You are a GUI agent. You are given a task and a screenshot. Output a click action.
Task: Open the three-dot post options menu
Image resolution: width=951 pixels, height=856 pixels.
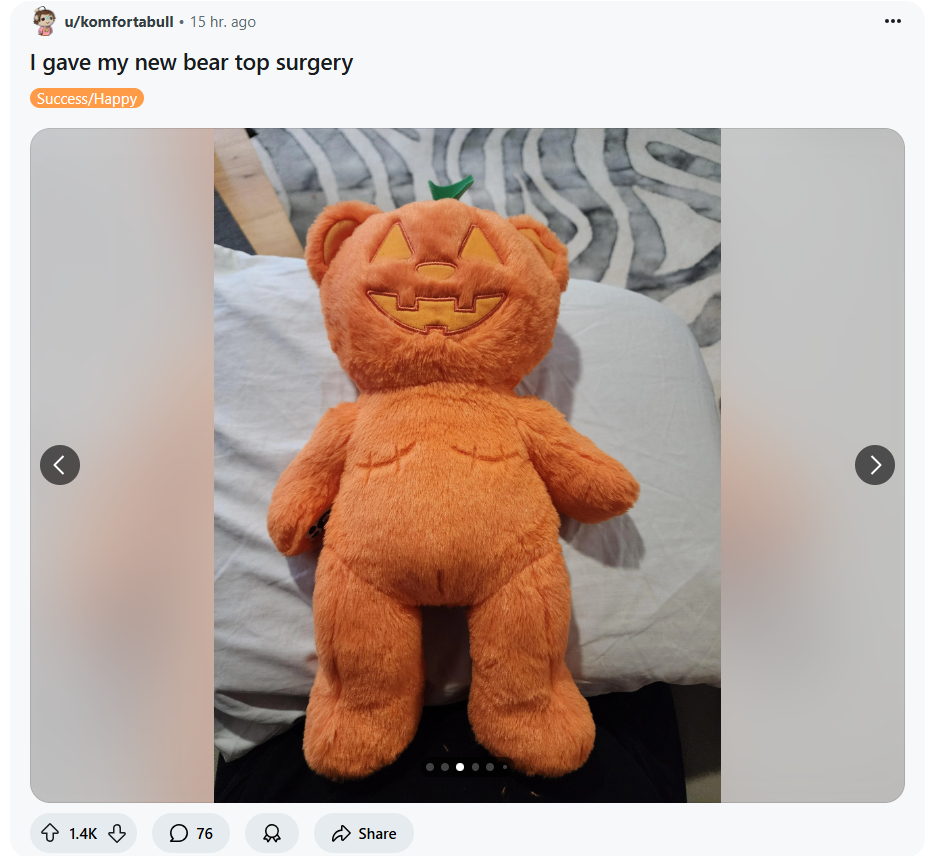(x=892, y=21)
